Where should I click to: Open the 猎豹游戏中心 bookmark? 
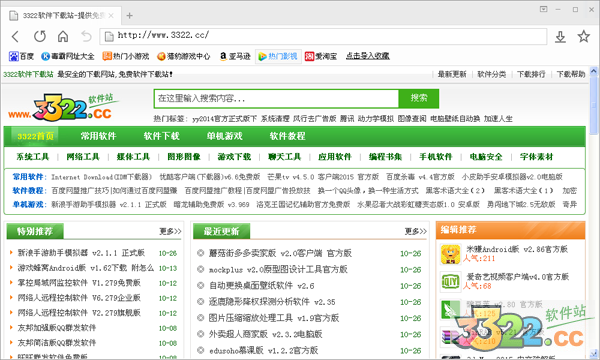coord(184,56)
